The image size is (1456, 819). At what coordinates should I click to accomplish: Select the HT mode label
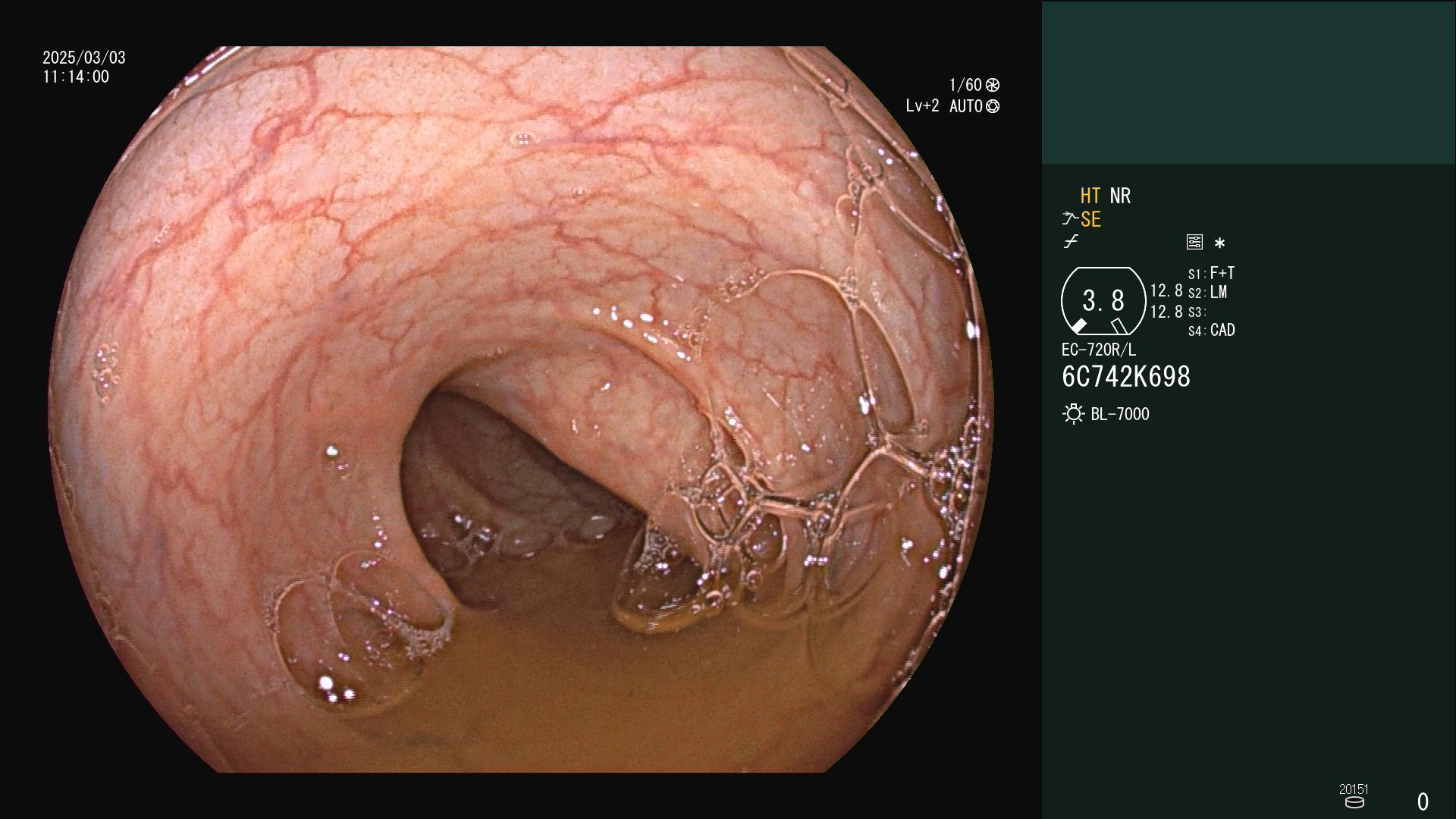point(1090,196)
